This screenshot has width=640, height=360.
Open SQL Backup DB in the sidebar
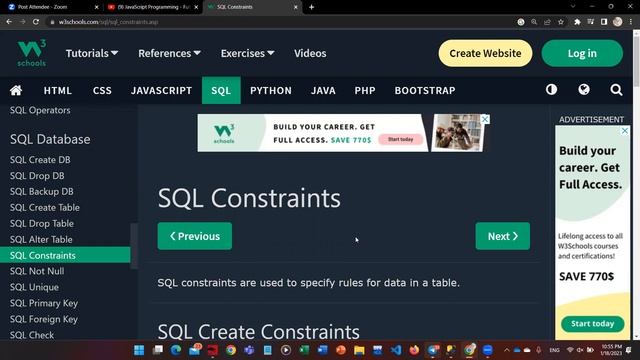pyautogui.click(x=42, y=191)
